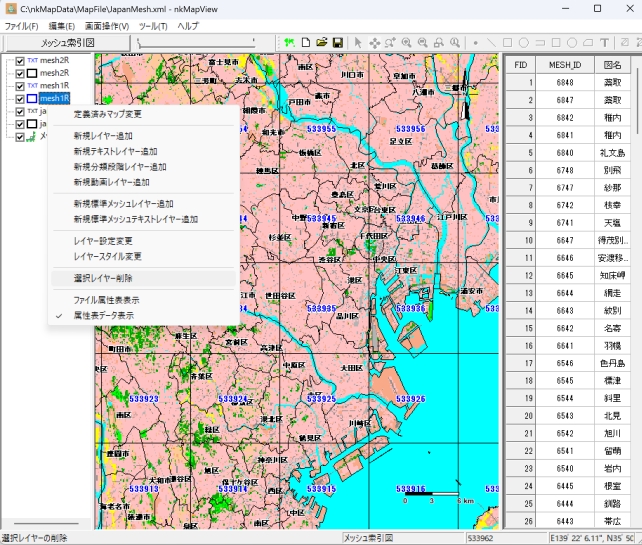This screenshot has height=545, width=642.
Task: Click the New file icon in toolbar
Action: click(x=306, y=43)
